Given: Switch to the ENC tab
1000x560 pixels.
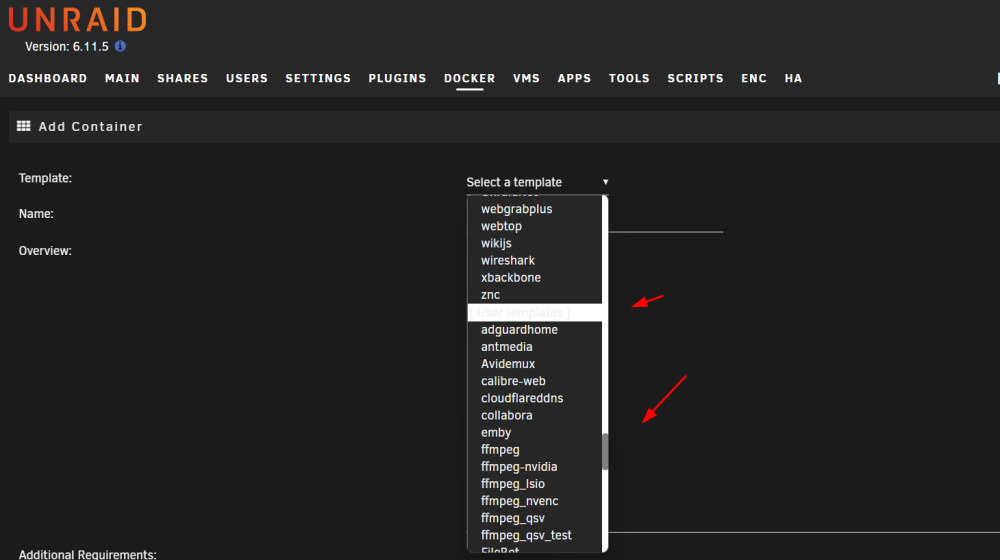Looking at the screenshot, I should (x=754, y=78).
